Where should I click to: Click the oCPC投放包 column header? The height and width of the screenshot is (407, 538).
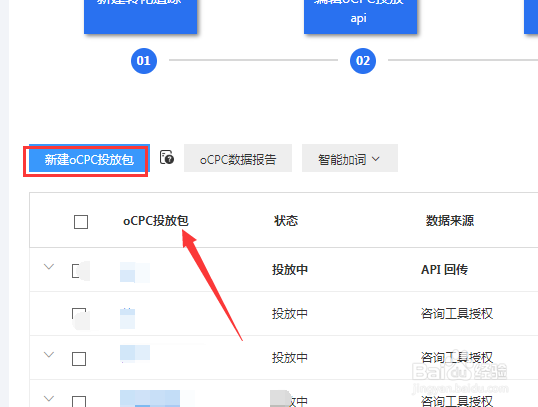click(x=156, y=221)
